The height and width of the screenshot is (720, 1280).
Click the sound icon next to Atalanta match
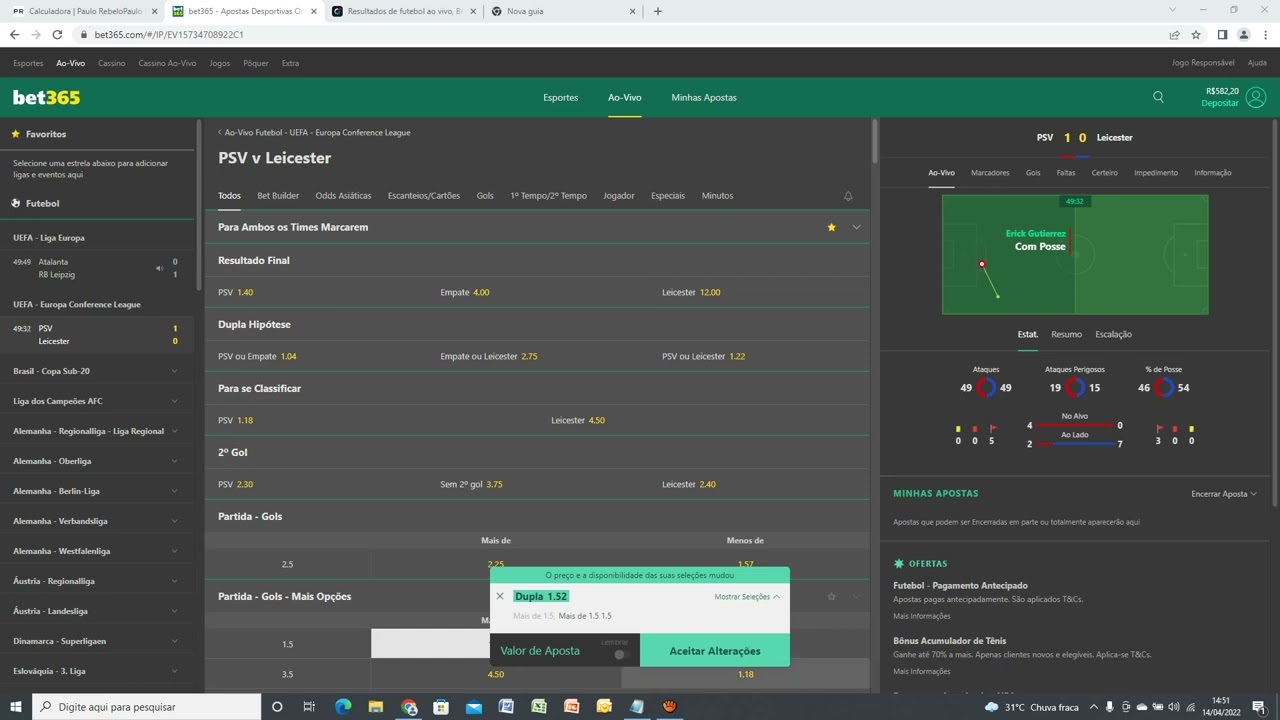point(159,268)
